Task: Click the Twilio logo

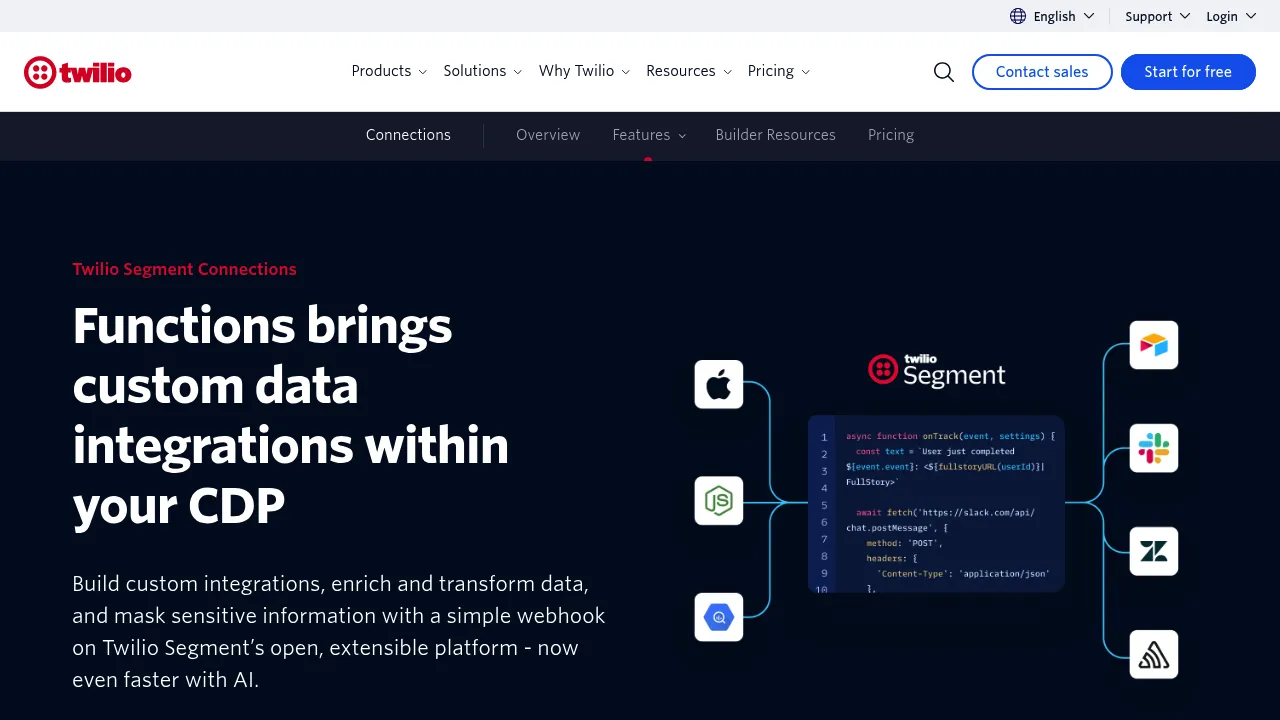Action: [78, 72]
